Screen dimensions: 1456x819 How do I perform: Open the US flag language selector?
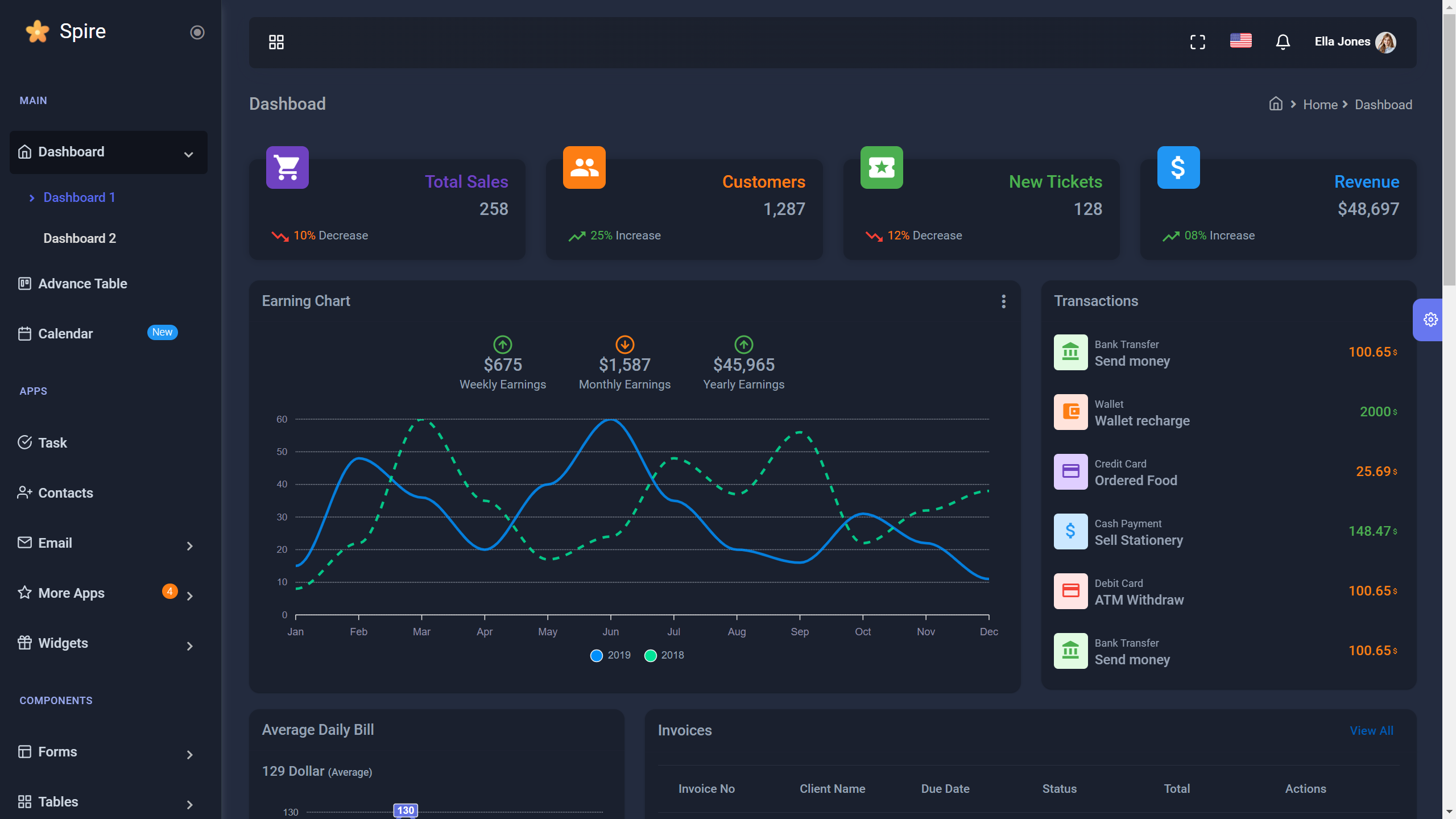[1240, 40]
